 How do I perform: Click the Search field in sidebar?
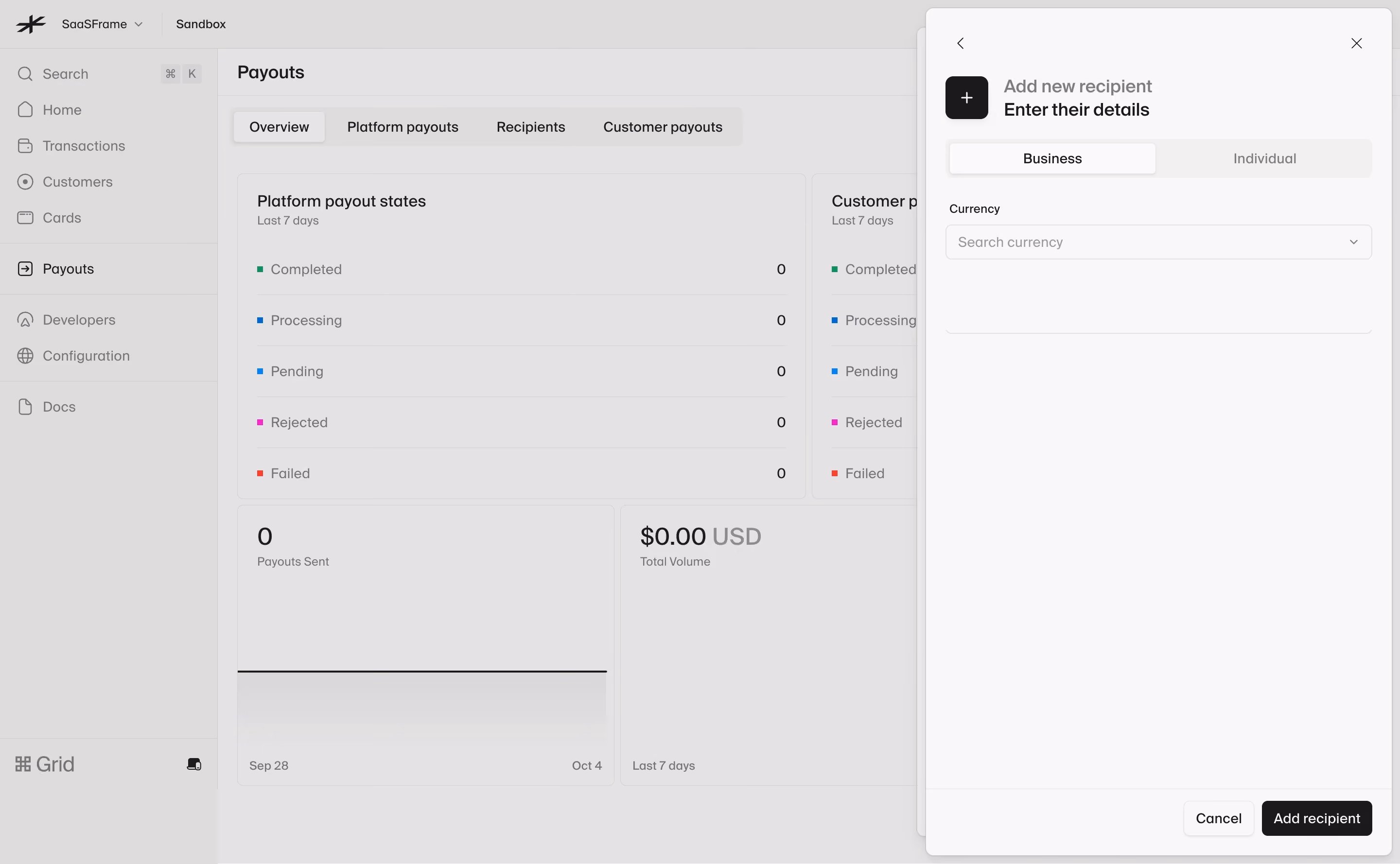coord(108,74)
